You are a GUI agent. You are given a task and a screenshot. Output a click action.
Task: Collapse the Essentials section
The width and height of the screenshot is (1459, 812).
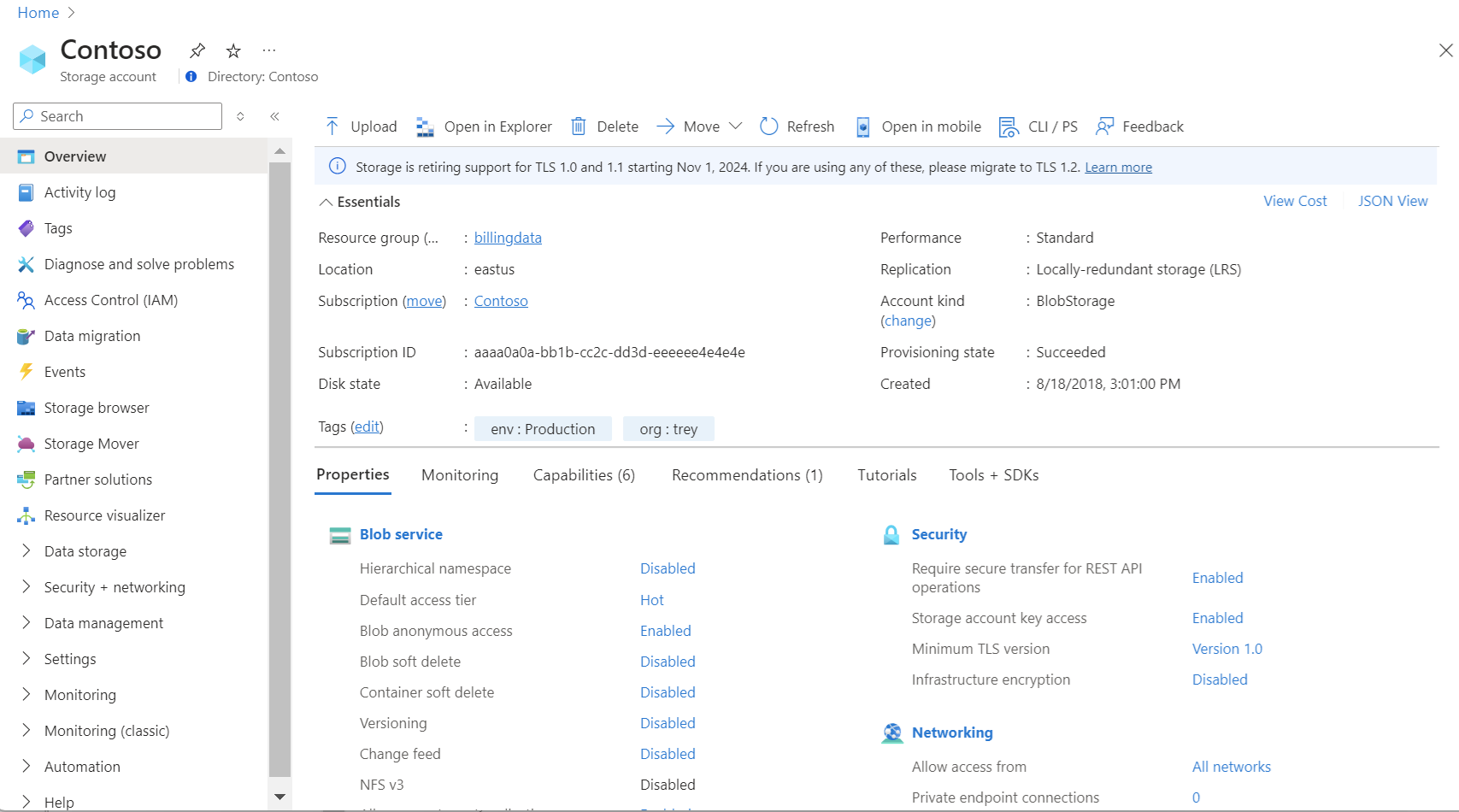[326, 203]
